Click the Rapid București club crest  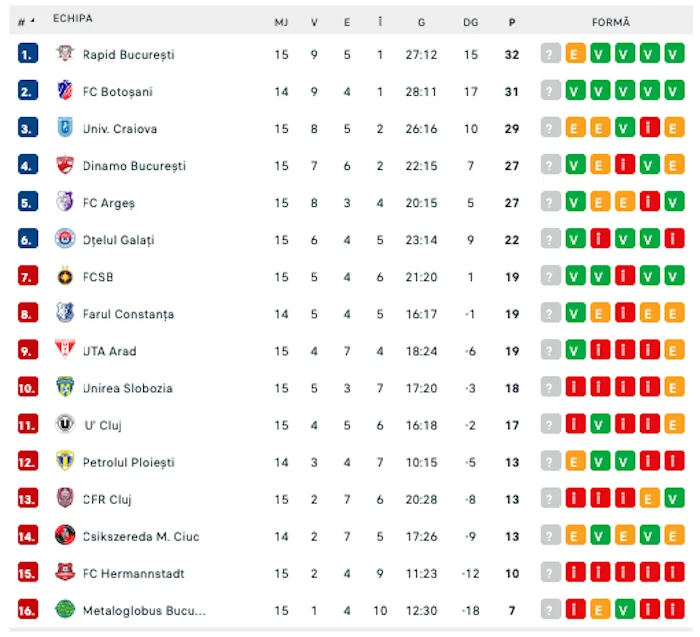[x=65, y=54]
